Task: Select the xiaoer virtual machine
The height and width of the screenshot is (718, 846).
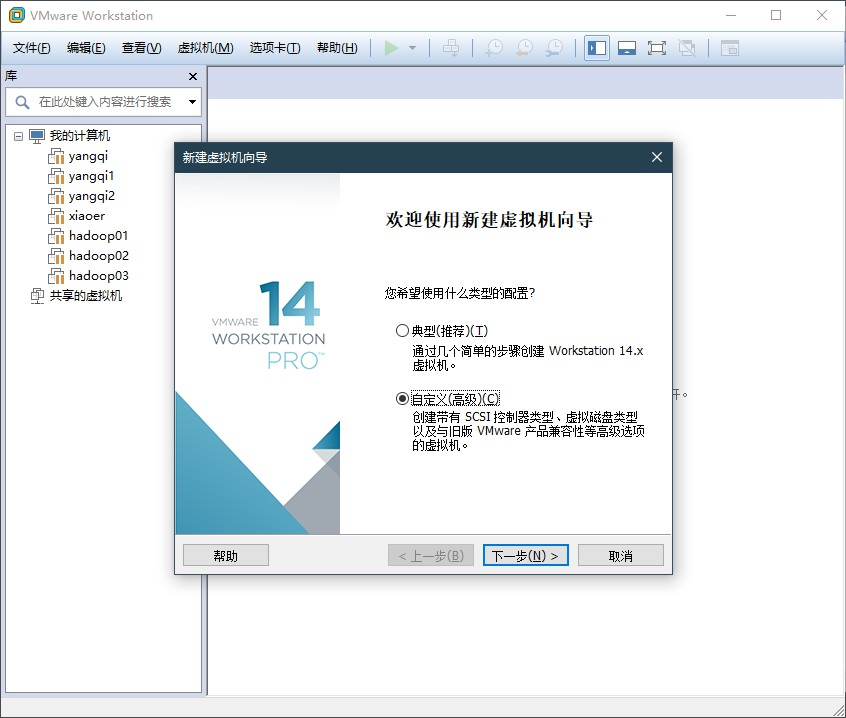Action: click(x=87, y=216)
